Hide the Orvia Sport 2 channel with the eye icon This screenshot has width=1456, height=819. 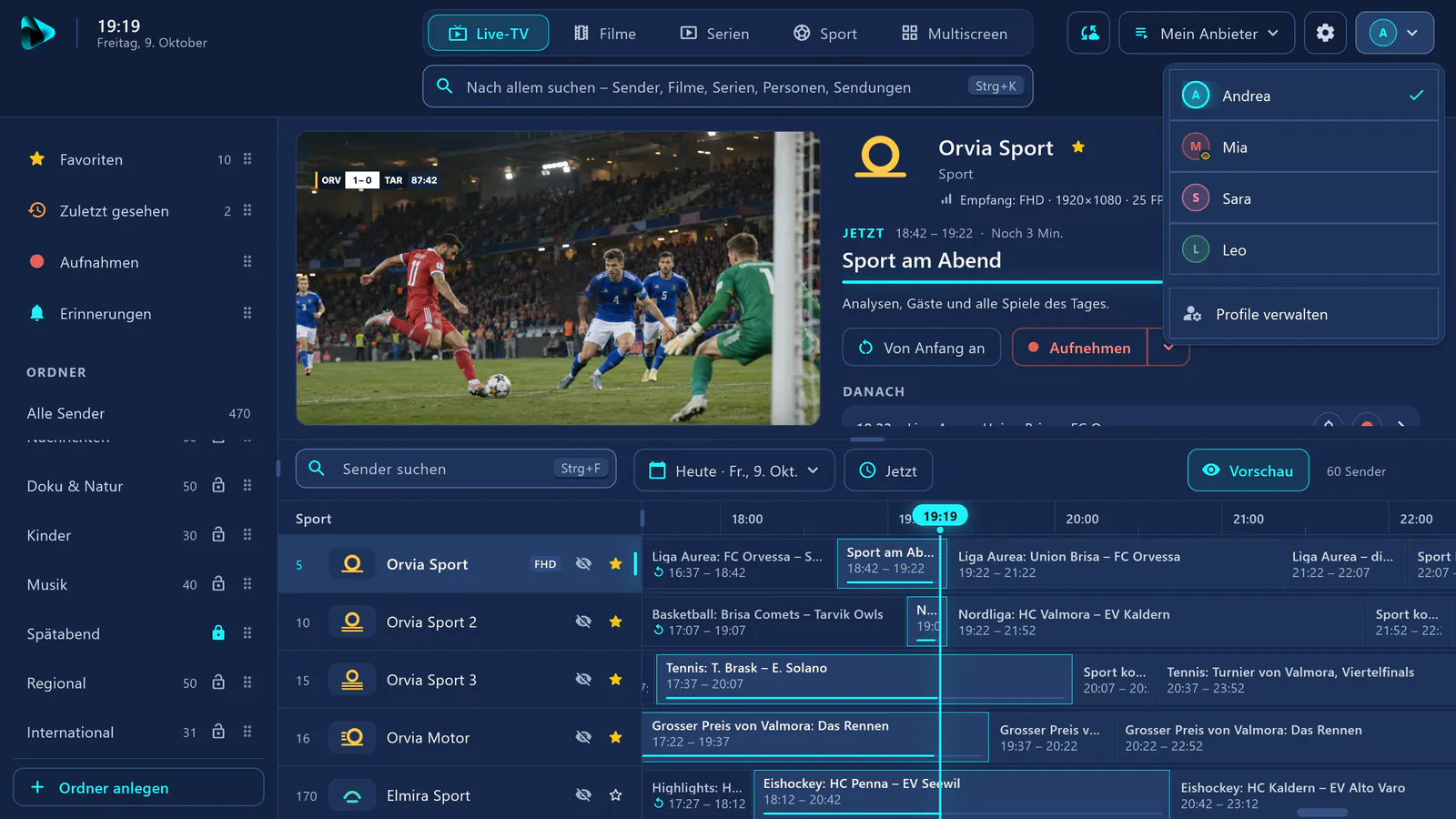coord(584,622)
